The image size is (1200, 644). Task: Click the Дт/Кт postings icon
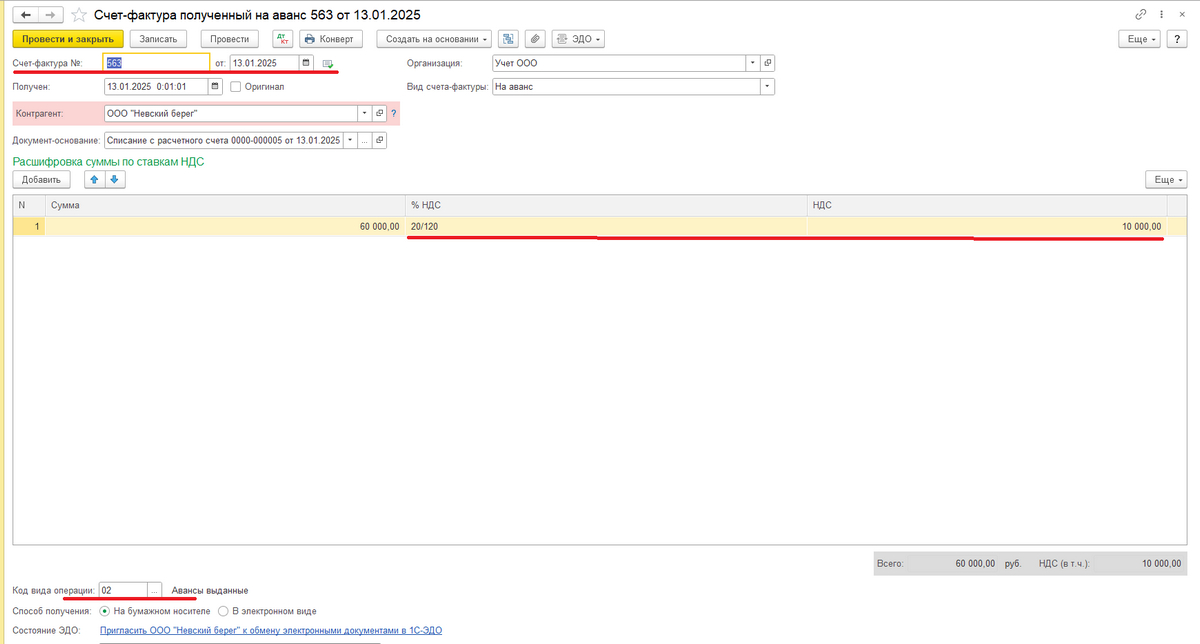[x=281, y=39]
